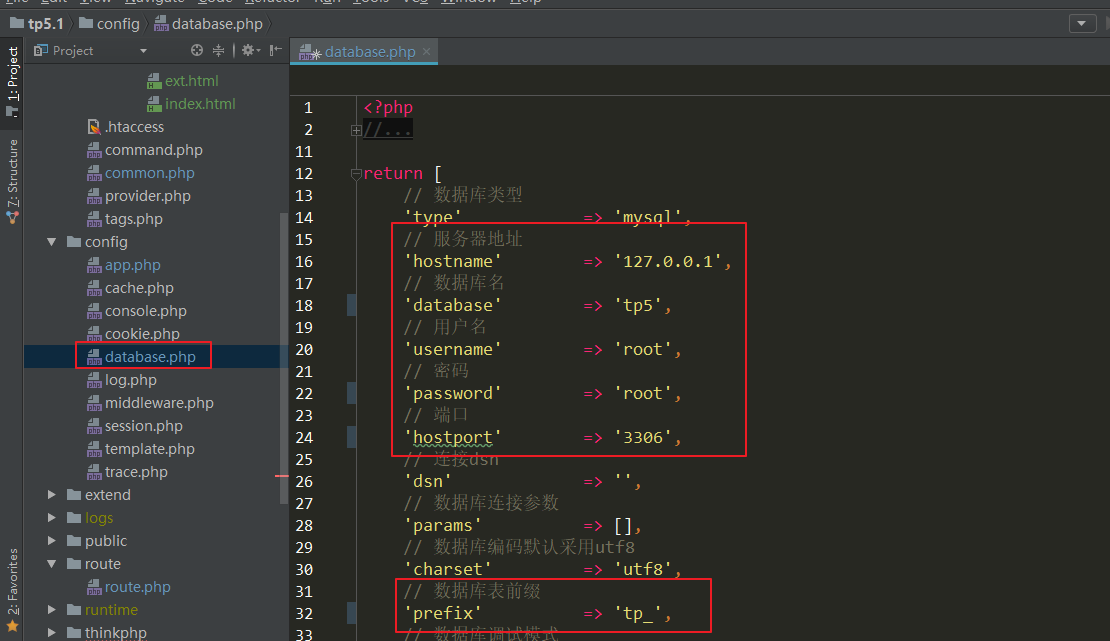Image resolution: width=1110 pixels, height=641 pixels.
Task: Expand the runtime folder
Action: coord(52,610)
